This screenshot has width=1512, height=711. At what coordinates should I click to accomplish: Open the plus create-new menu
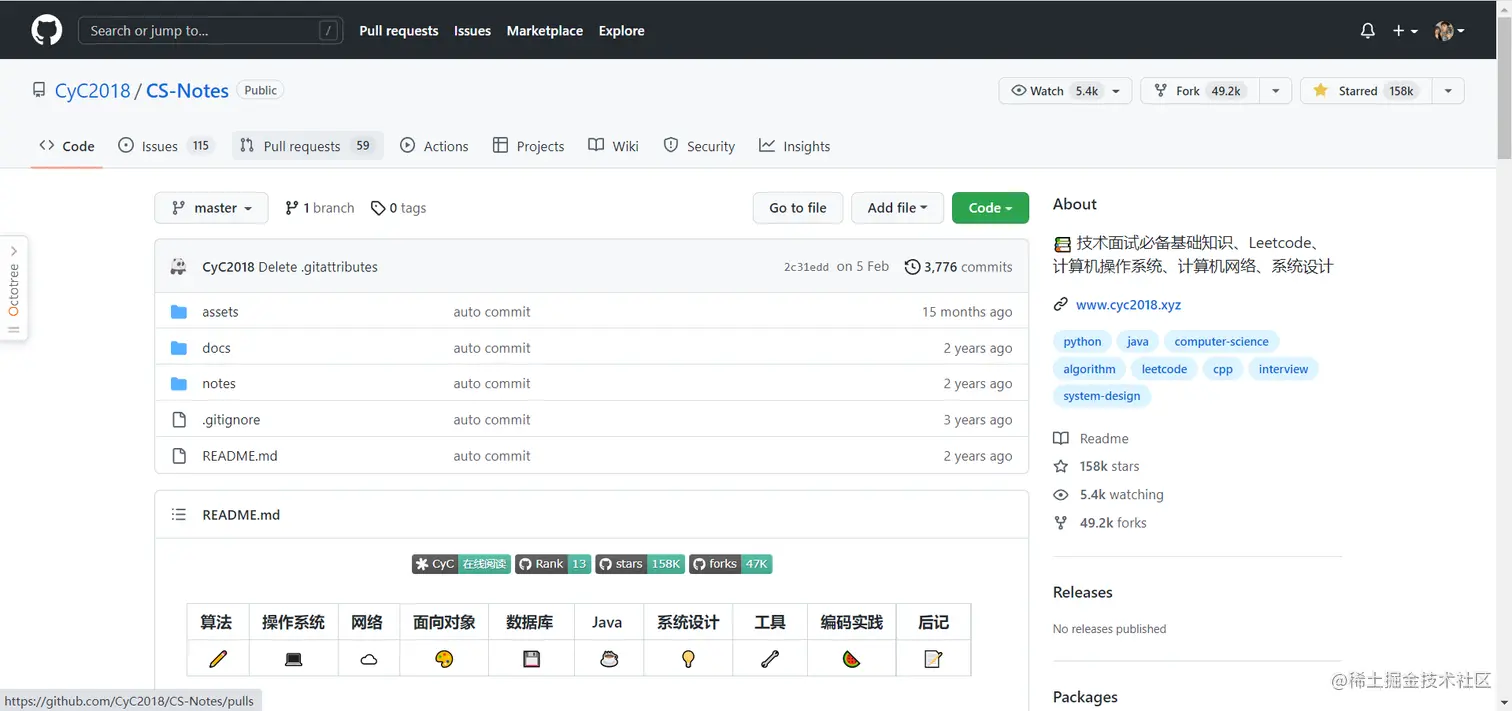tap(1405, 31)
